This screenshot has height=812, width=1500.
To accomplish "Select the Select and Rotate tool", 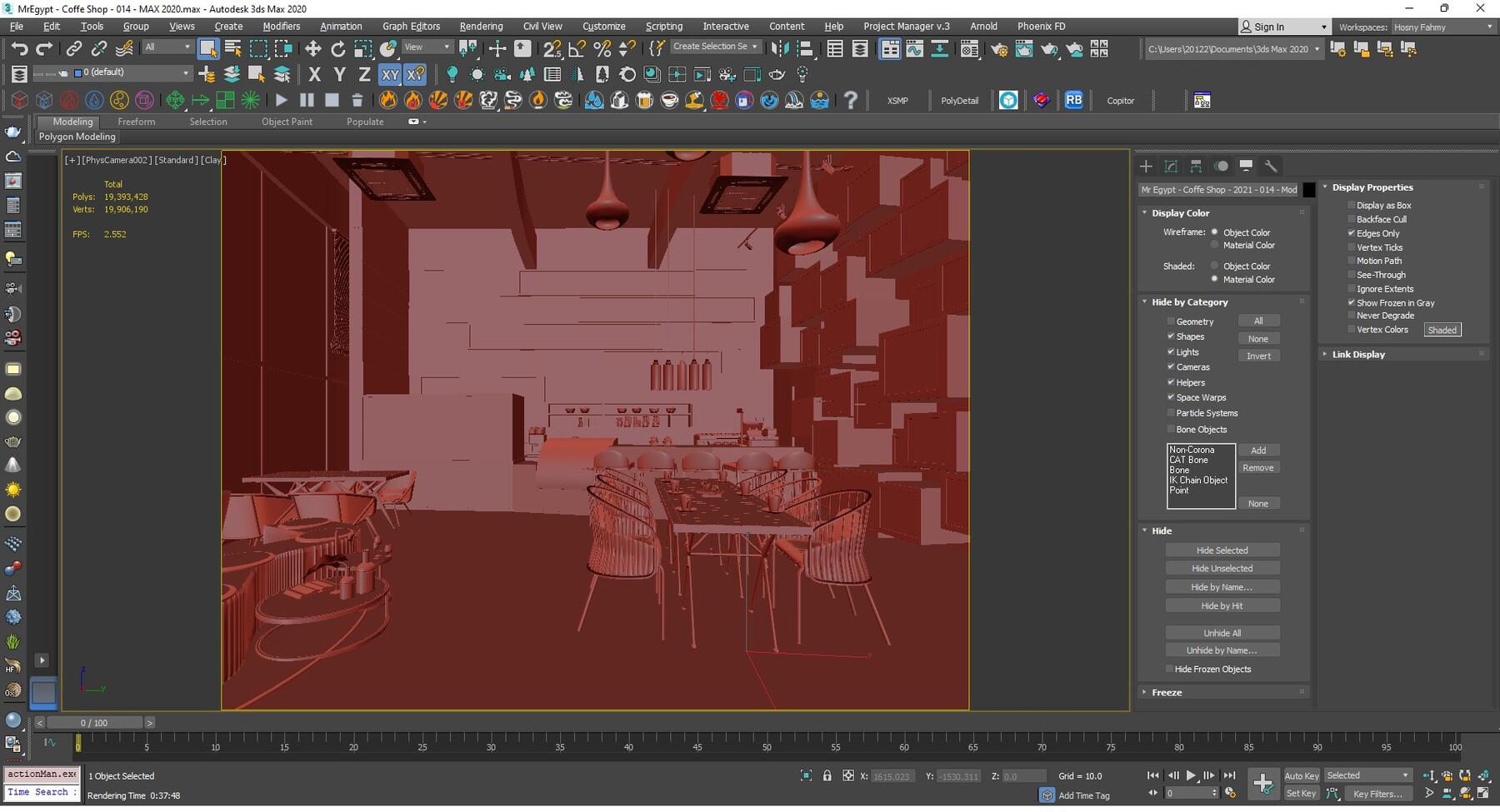I will (x=338, y=48).
